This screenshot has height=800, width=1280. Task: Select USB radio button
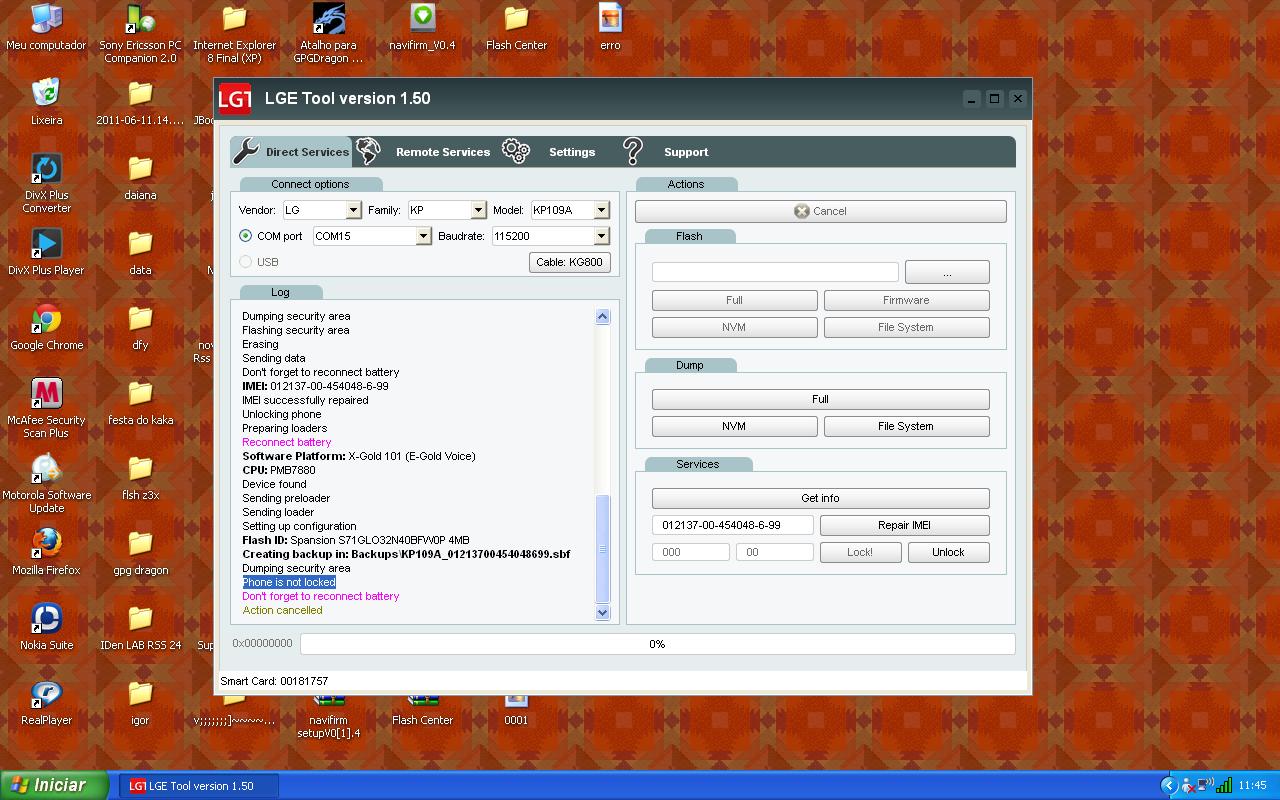click(x=245, y=262)
